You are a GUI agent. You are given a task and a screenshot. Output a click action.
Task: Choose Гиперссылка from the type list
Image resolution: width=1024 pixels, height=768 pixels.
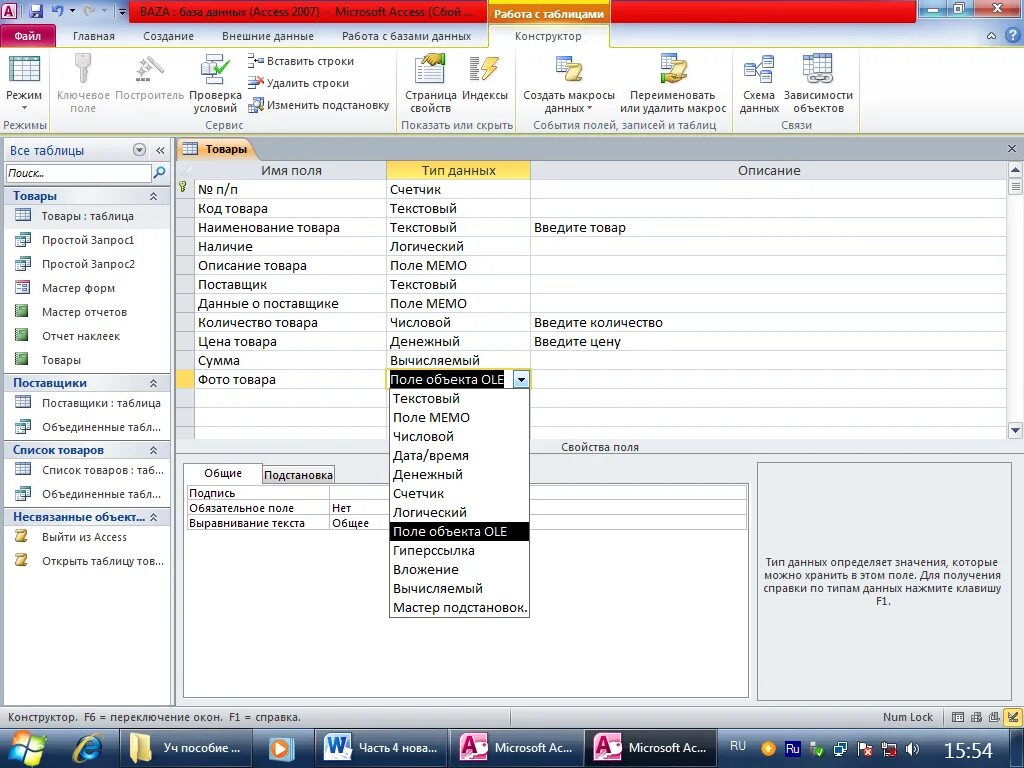pos(459,551)
